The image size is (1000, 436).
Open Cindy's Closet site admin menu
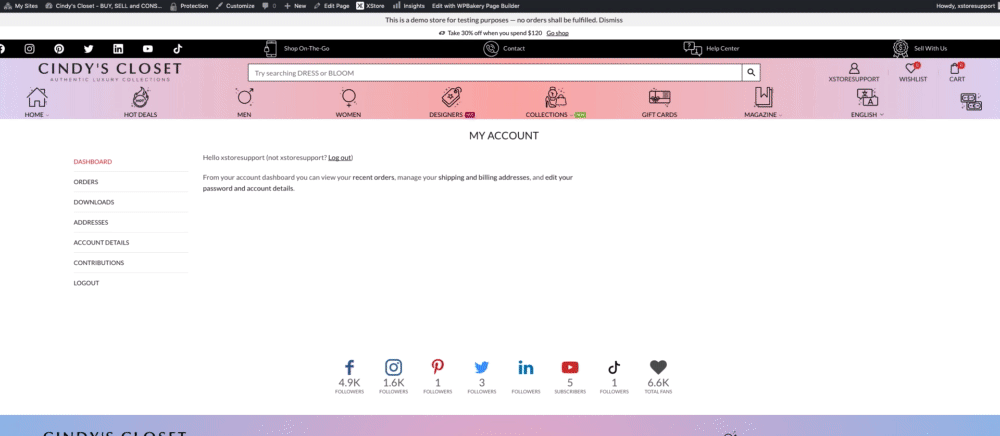click(103, 6)
